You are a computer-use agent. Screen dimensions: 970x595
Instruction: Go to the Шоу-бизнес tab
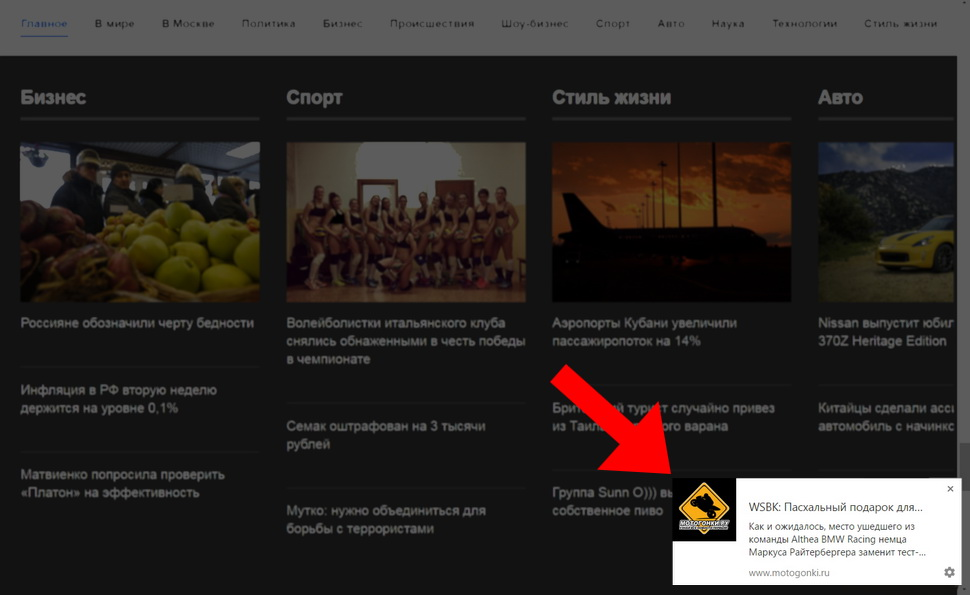pos(534,24)
